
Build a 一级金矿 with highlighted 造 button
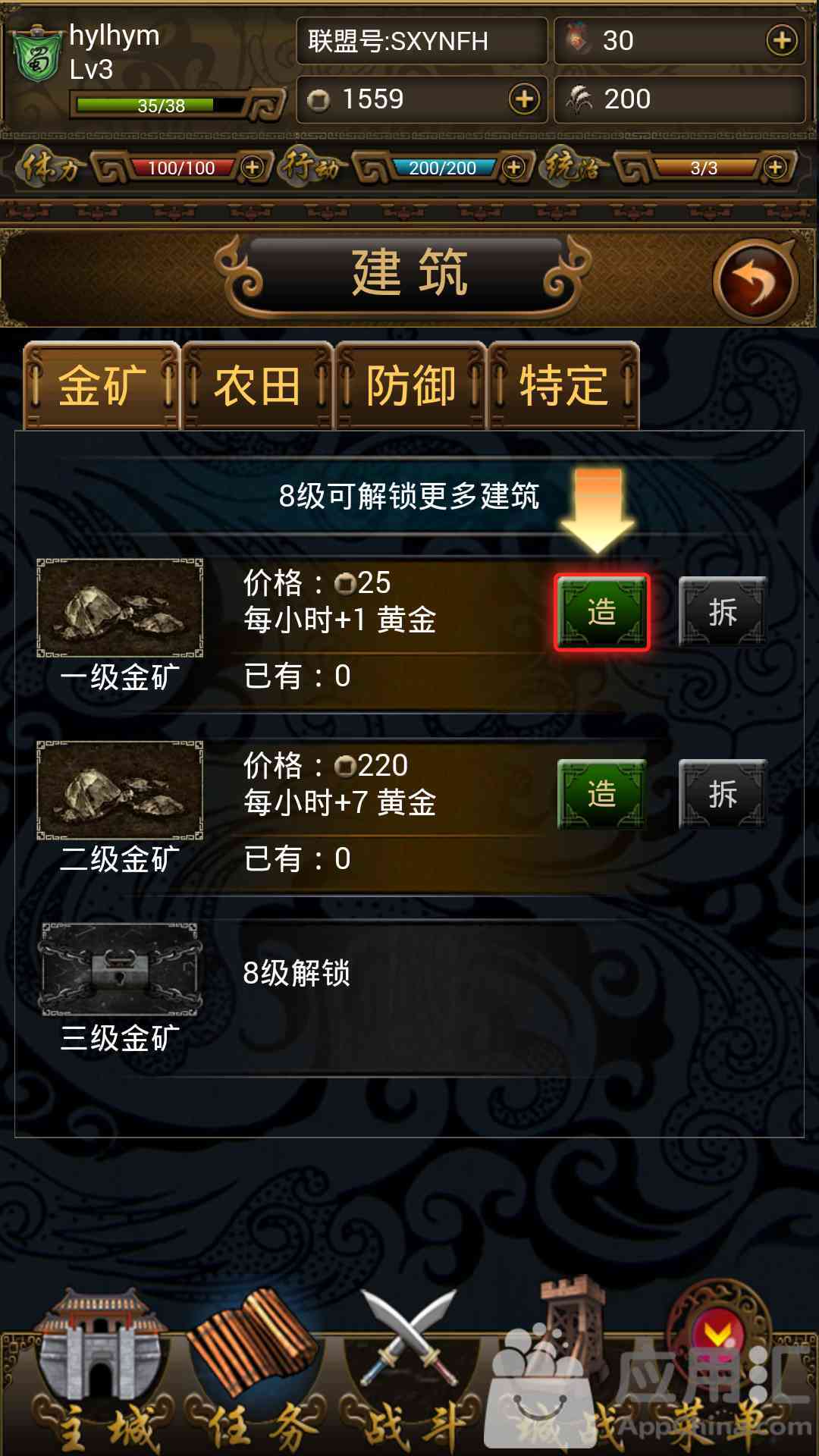pos(602,612)
